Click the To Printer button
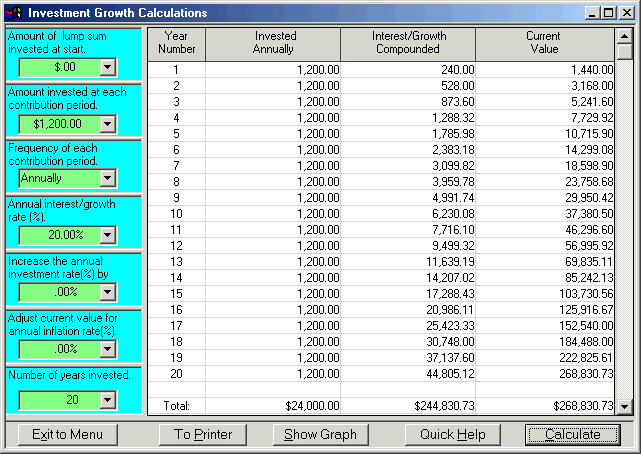Viewport: 641px width, 454px height. (x=203, y=434)
